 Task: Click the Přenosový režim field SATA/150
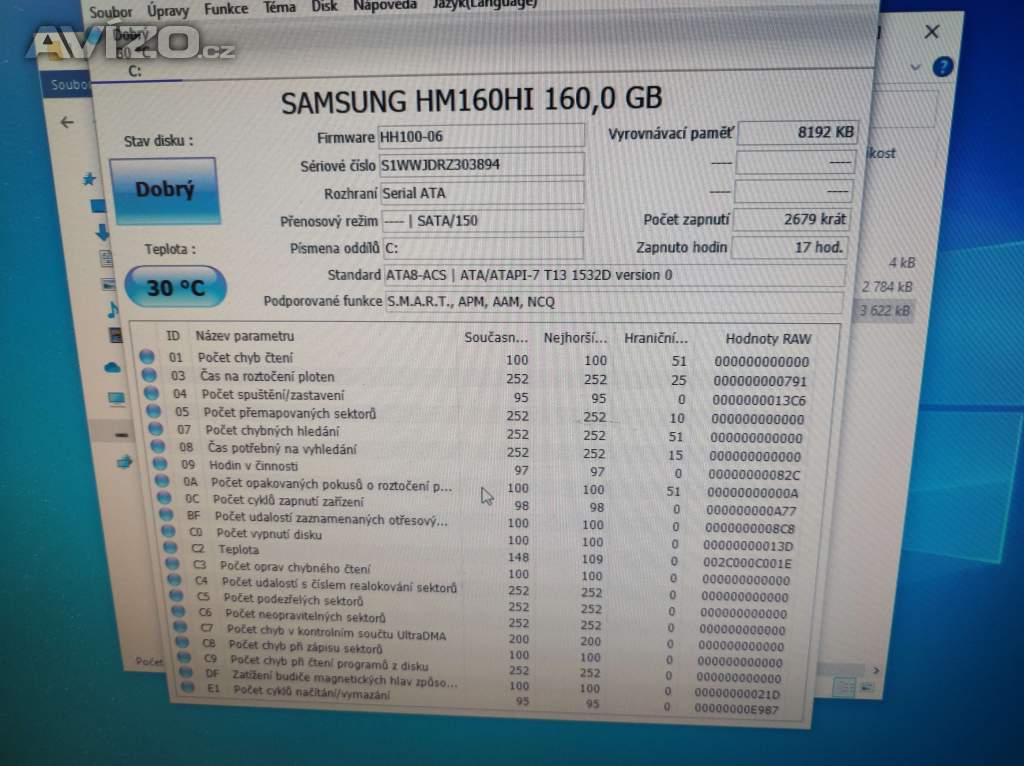click(x=482, y=221)
